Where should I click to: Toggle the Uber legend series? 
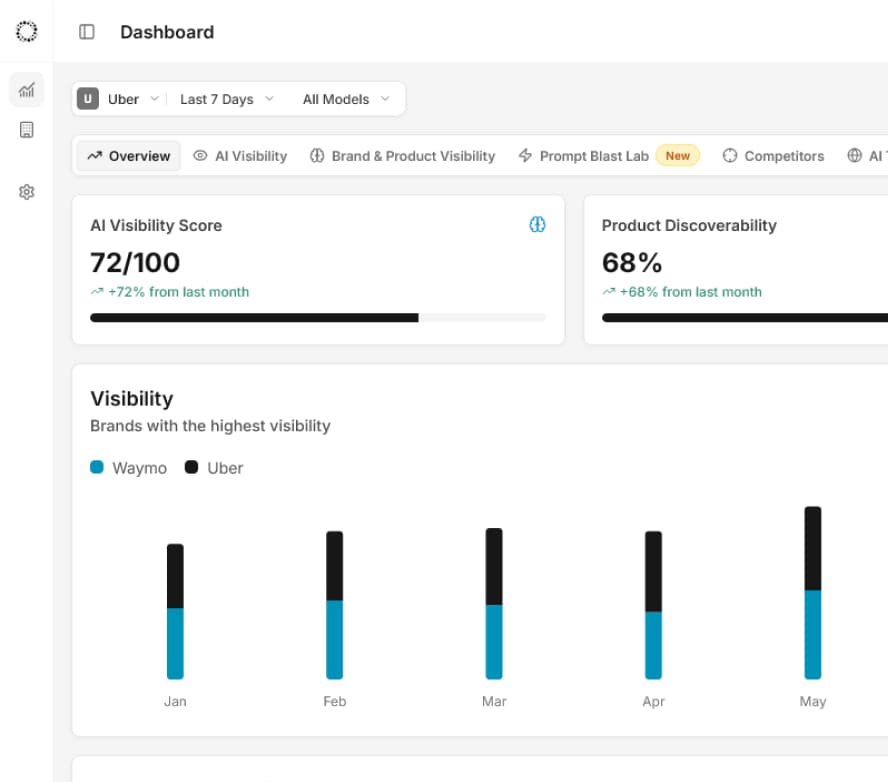214,468
